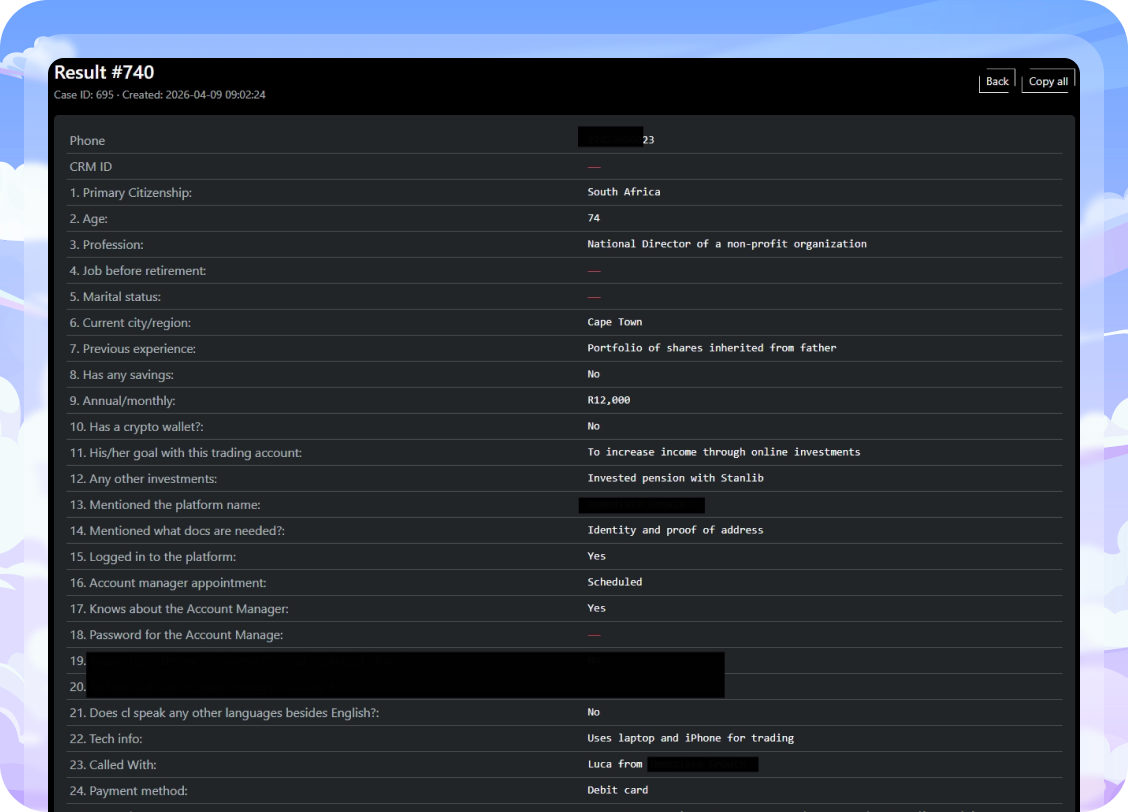Select the Invested pension with Stanlib text

click(675, 478)
